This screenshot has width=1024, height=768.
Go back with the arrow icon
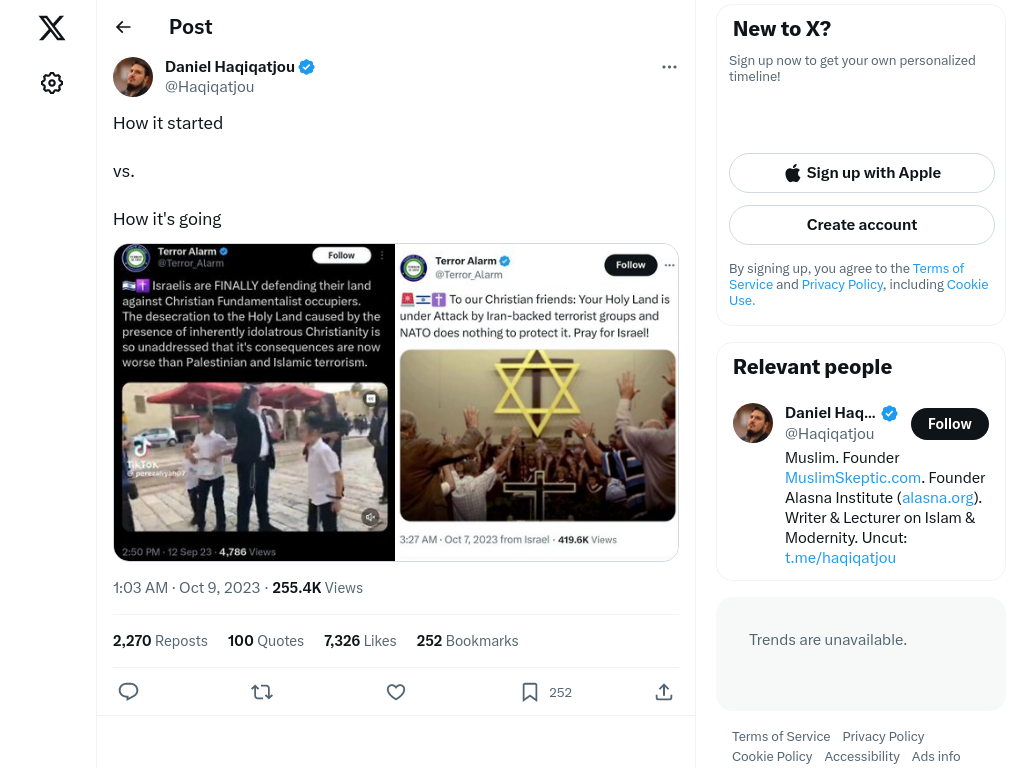123,27
